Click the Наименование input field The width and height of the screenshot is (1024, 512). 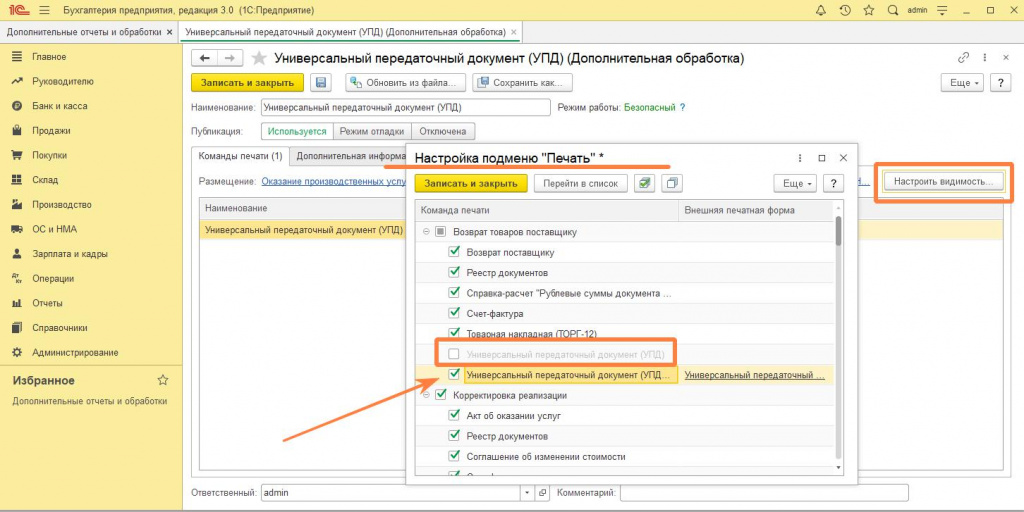coord(406,107)
